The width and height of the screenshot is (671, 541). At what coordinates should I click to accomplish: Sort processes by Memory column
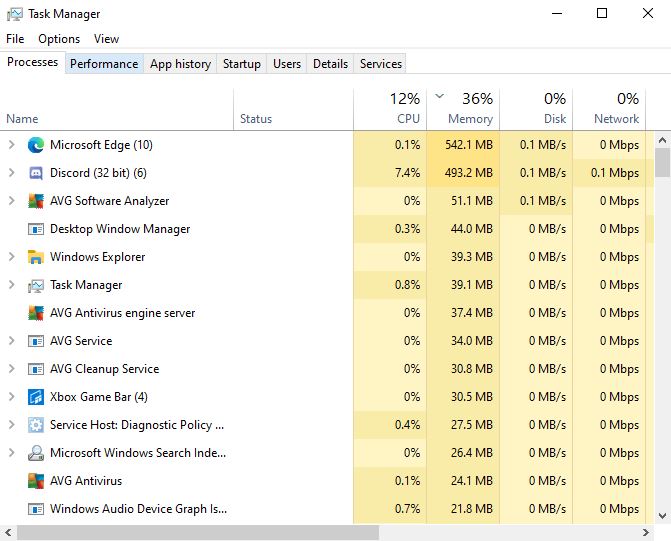[x=463, y=109]
